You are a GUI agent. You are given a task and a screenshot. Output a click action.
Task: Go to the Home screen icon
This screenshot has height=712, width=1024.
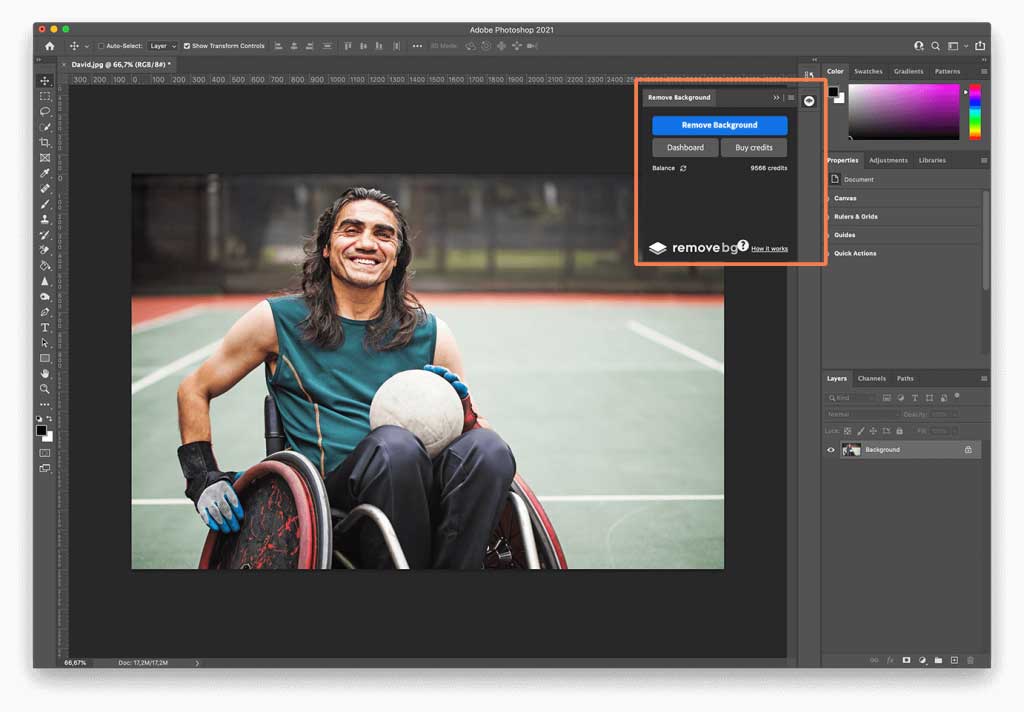(50, 46)
